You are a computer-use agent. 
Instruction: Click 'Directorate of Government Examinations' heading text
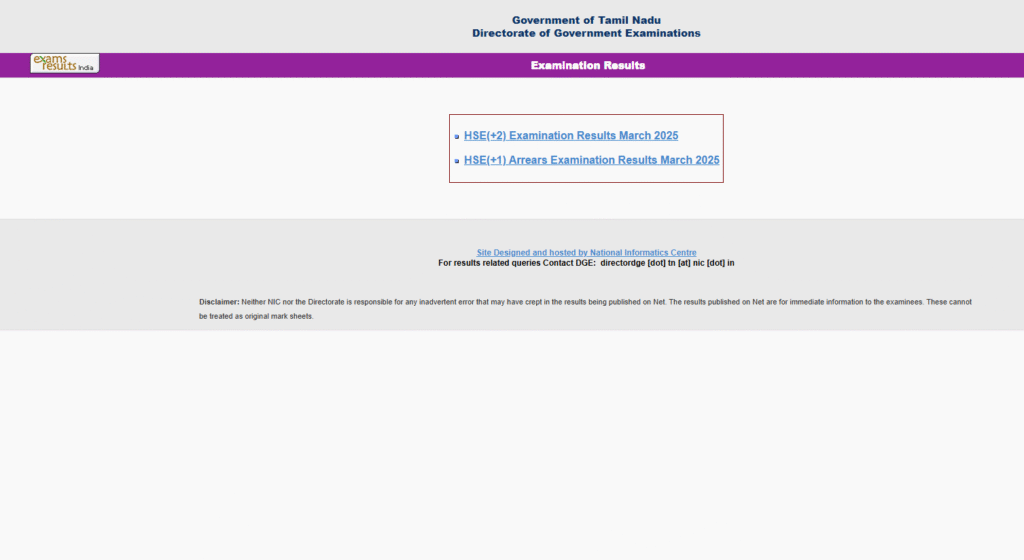coord(586,33)
